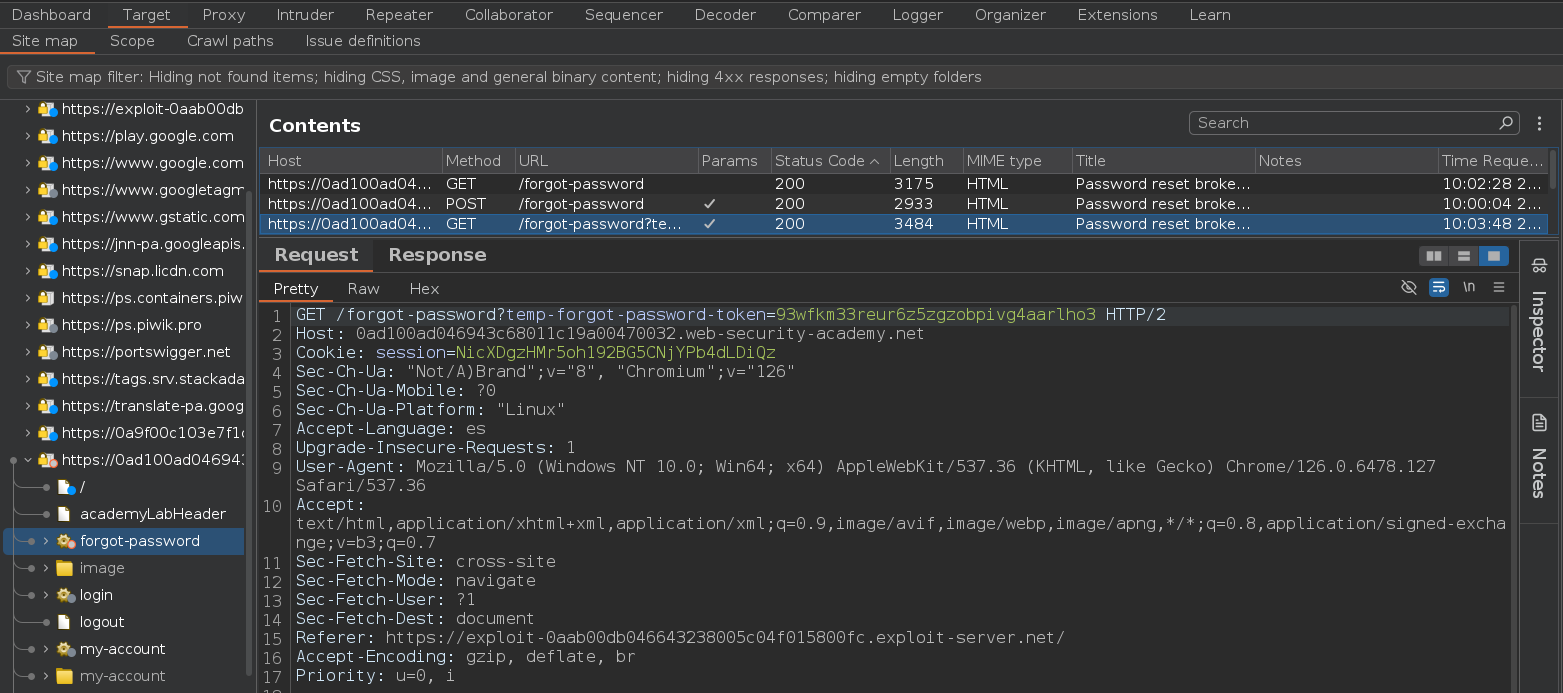Viewport: 1563px width, 693px height.
Task: Open the Site map filter funnel icon
Action: point(23,77)
